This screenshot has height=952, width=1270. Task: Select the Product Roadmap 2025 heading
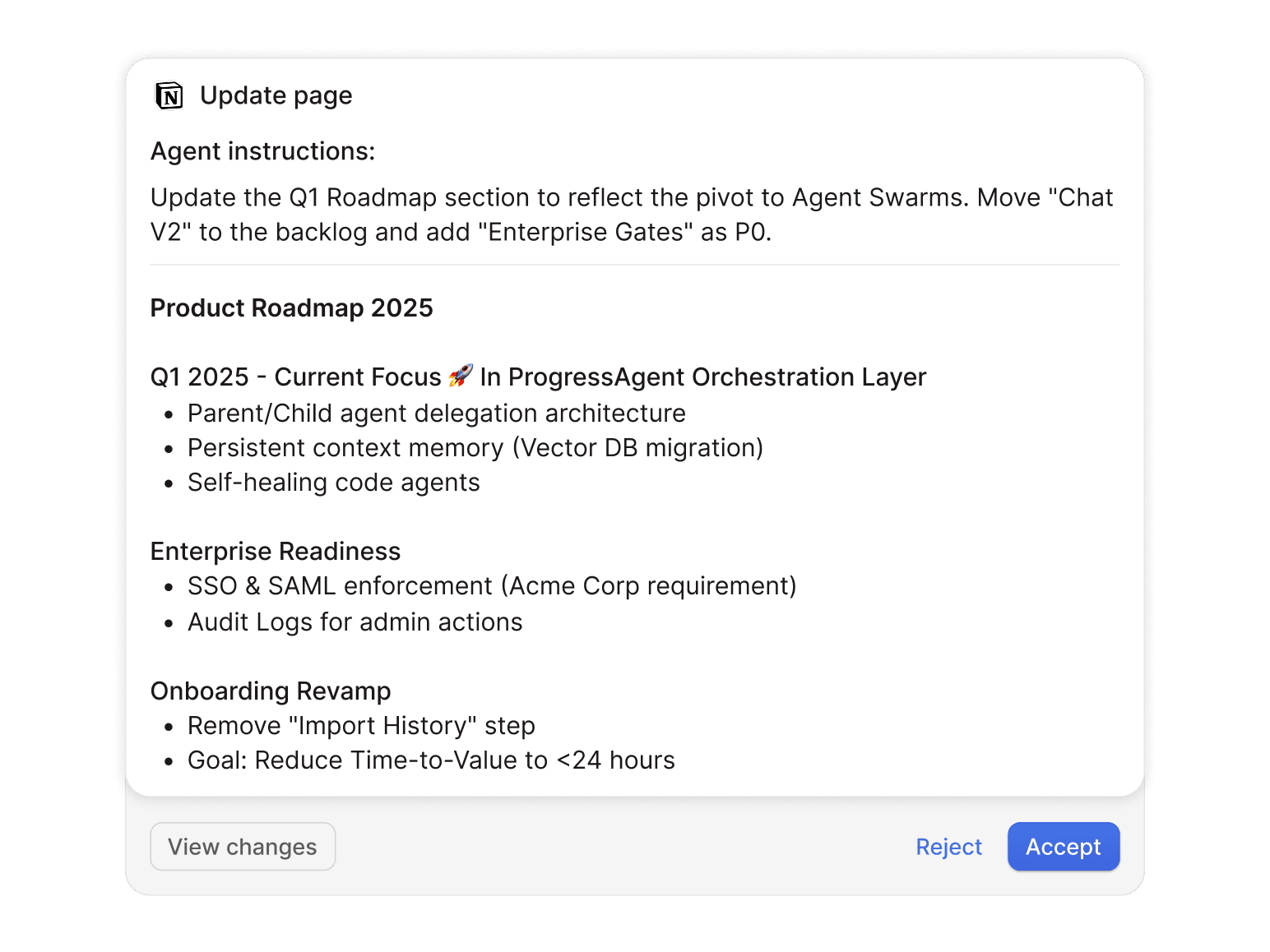tap(291, 308)
